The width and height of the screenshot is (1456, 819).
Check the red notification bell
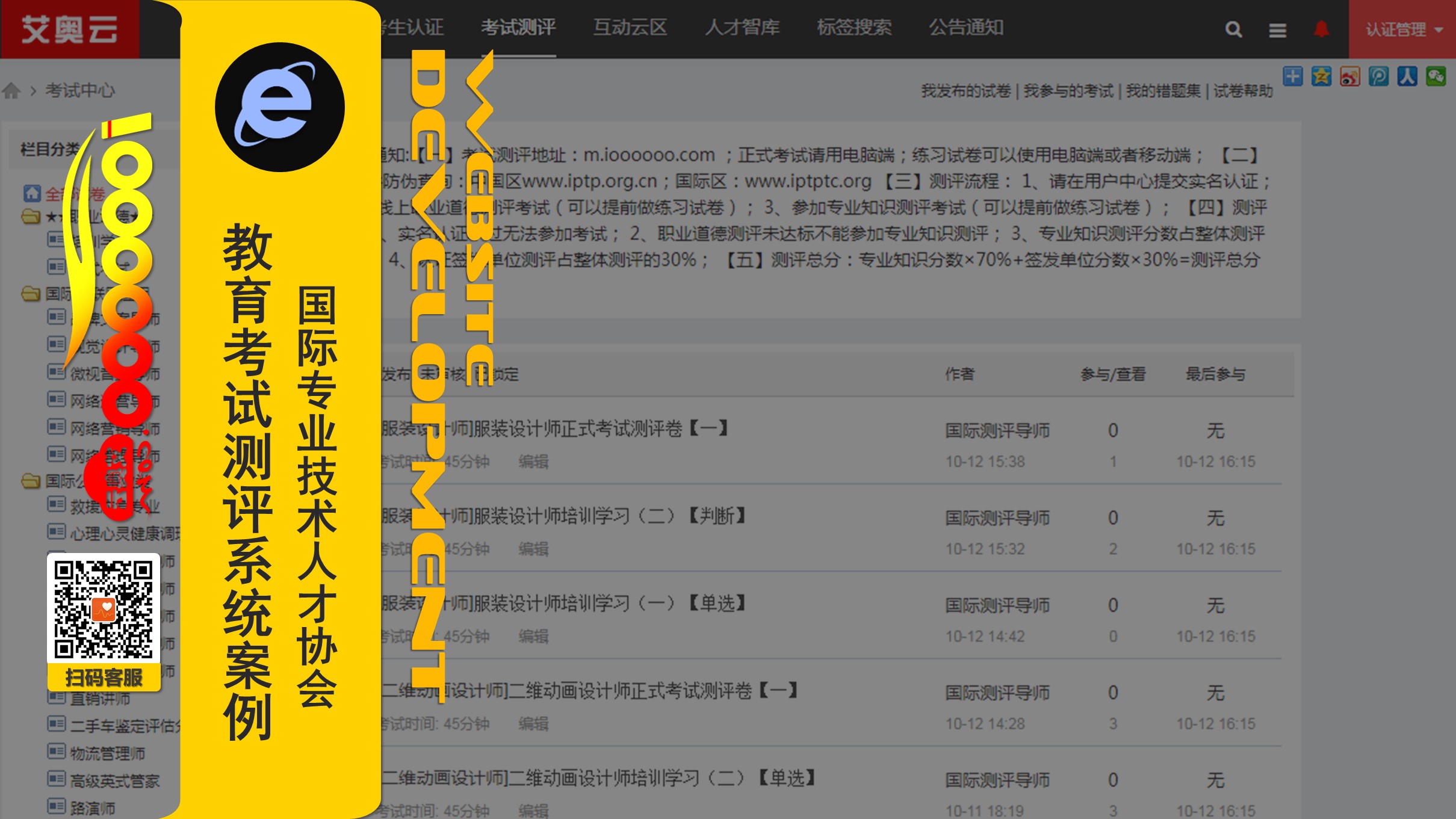pyautogui.click(x=1321, y=28)
